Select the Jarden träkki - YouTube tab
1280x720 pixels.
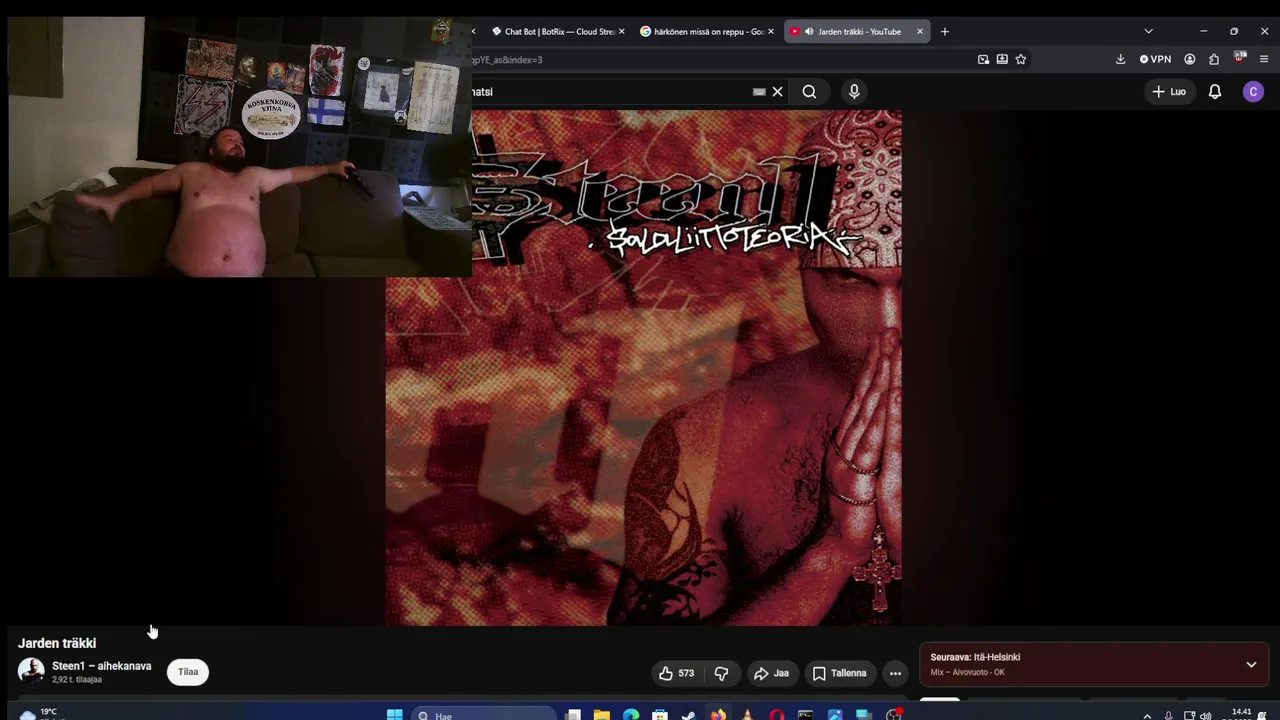click(856, 32)
